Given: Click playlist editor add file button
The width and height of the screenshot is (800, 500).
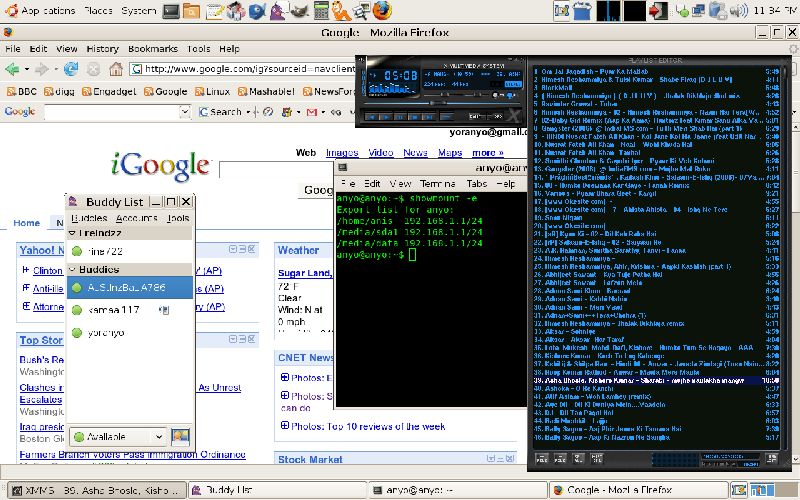Looking at the screenshot, I should coord(542,459).
